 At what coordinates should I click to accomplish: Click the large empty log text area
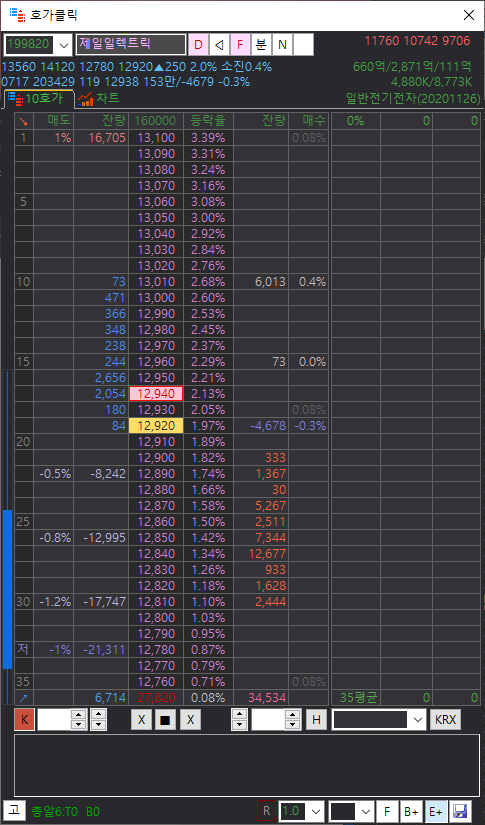pos(247,766)
